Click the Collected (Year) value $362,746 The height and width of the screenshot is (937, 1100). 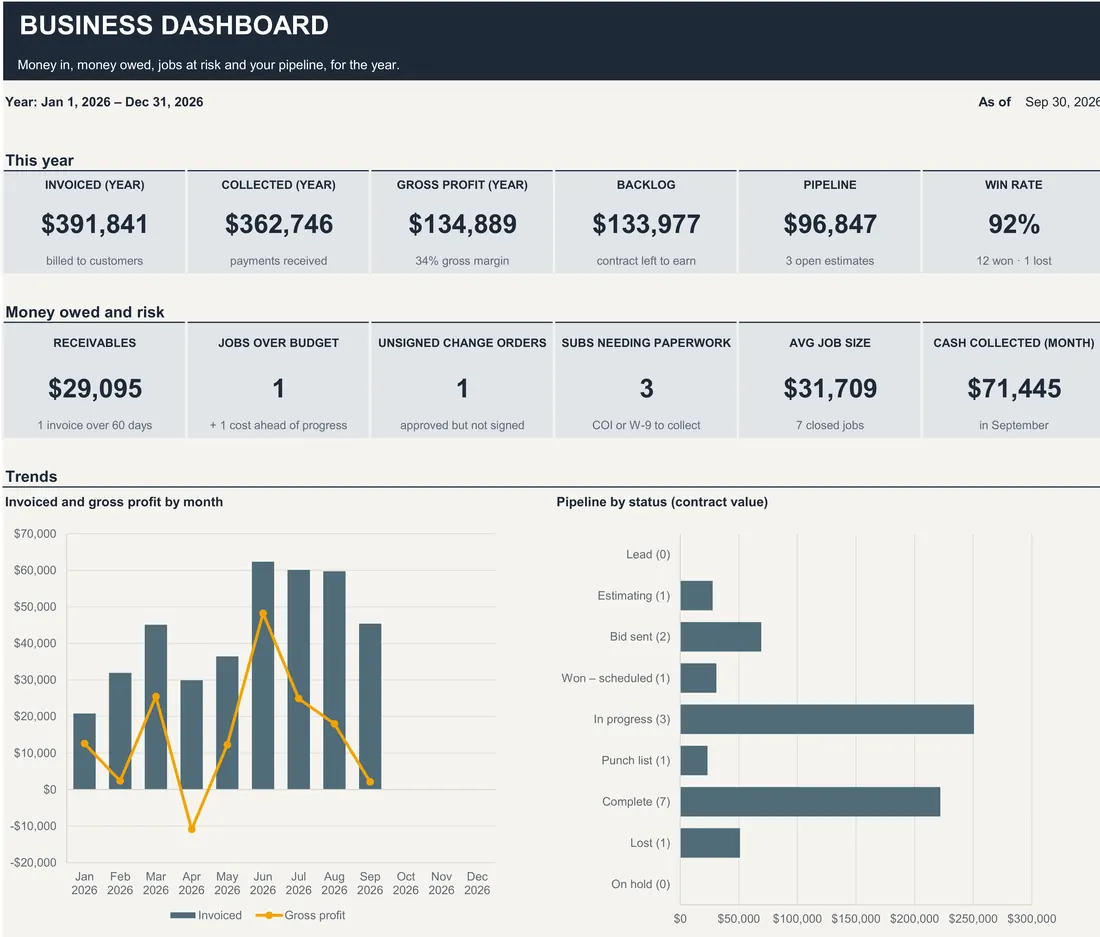click(279, 224)
